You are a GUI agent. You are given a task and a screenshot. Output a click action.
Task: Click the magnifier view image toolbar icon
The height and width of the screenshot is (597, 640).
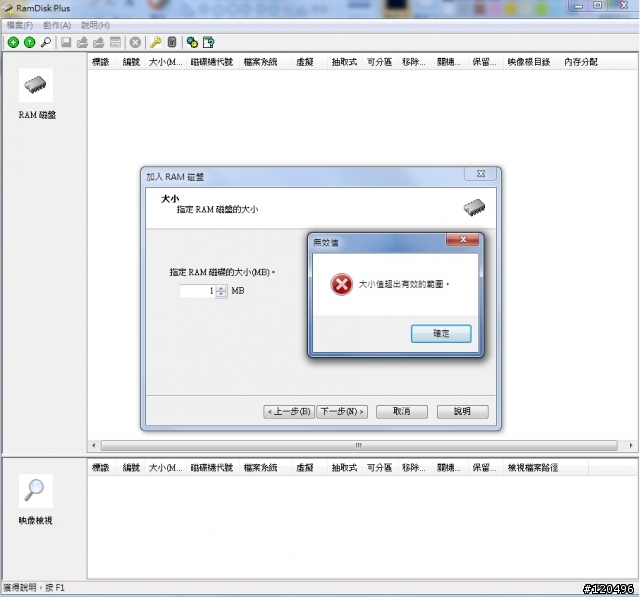(x=46, y=42)
